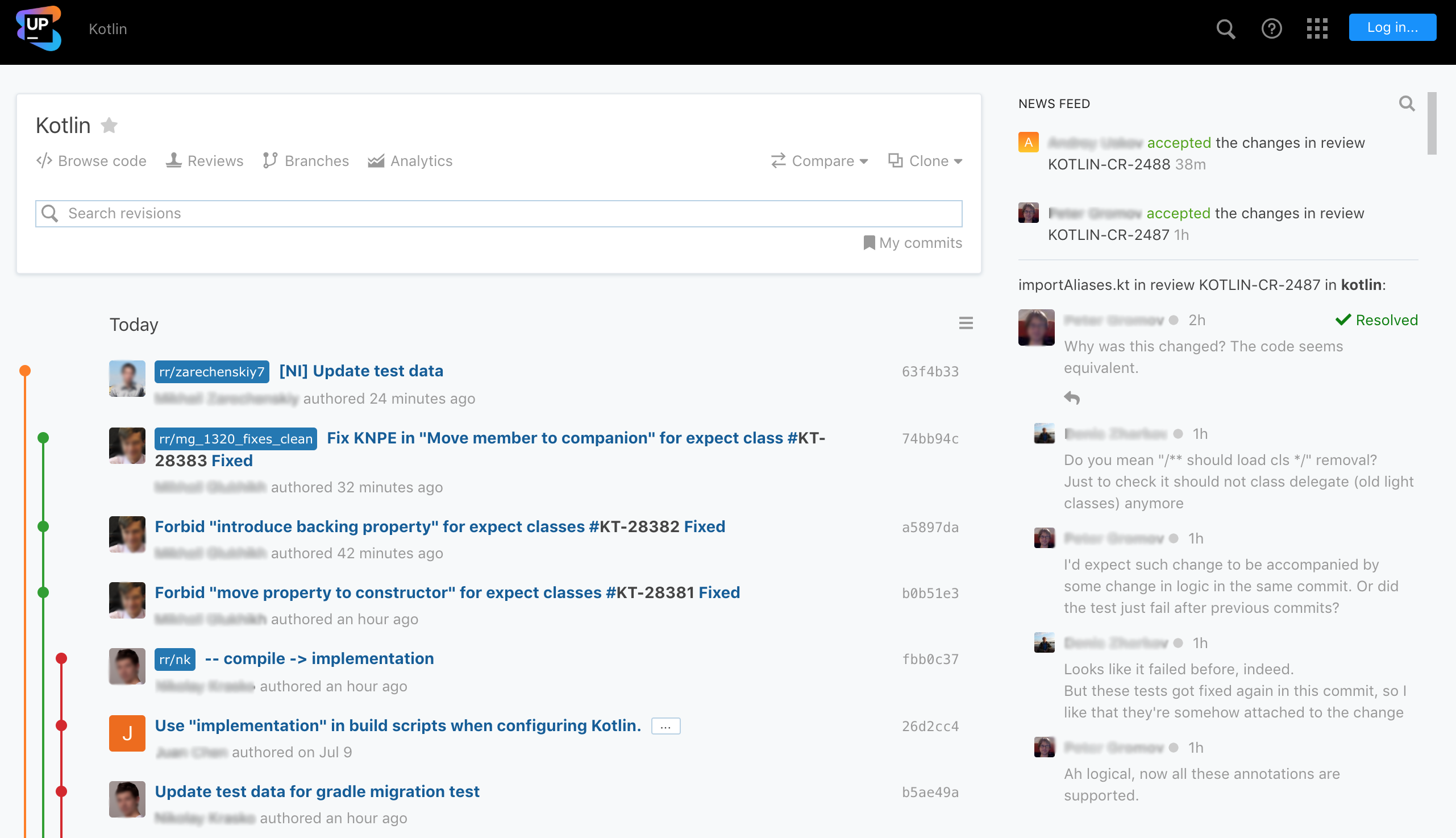Screen dimensions: 1456x838
Task: Expand the commits list menu
Action: click(965, 323)
